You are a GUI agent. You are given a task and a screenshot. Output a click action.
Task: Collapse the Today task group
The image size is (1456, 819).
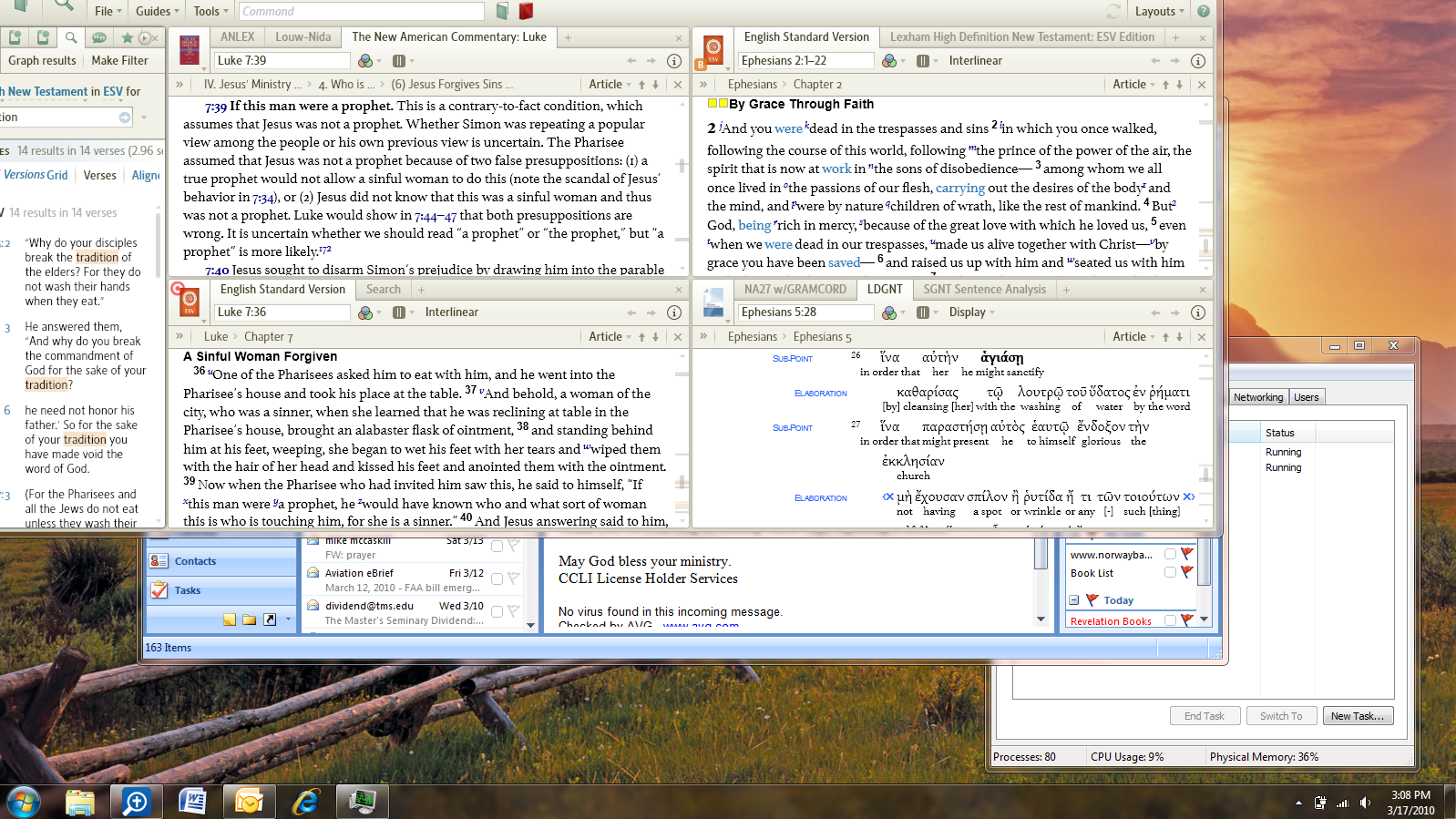tap(1074, 600)
